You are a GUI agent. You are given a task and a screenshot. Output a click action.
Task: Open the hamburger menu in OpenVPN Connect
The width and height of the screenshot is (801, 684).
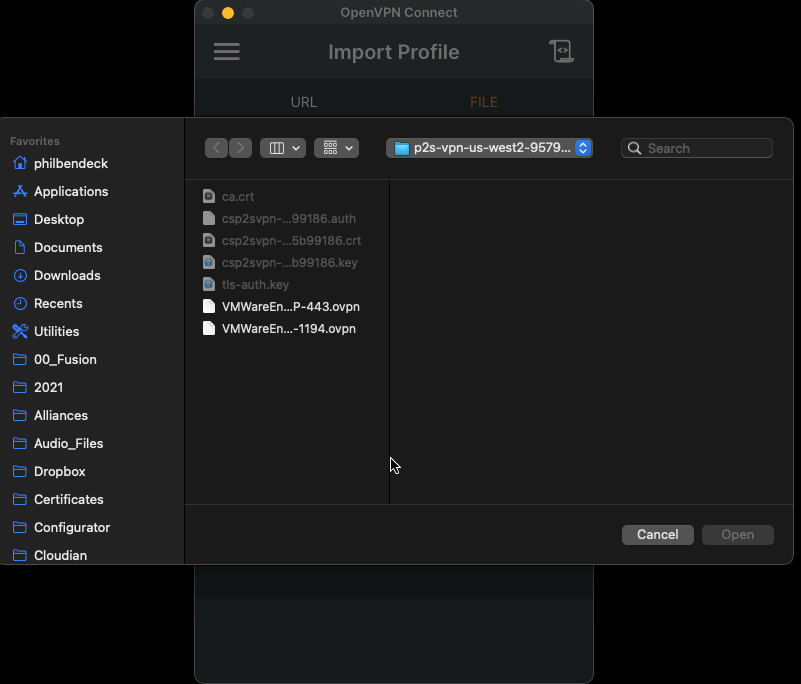(226, 52)
